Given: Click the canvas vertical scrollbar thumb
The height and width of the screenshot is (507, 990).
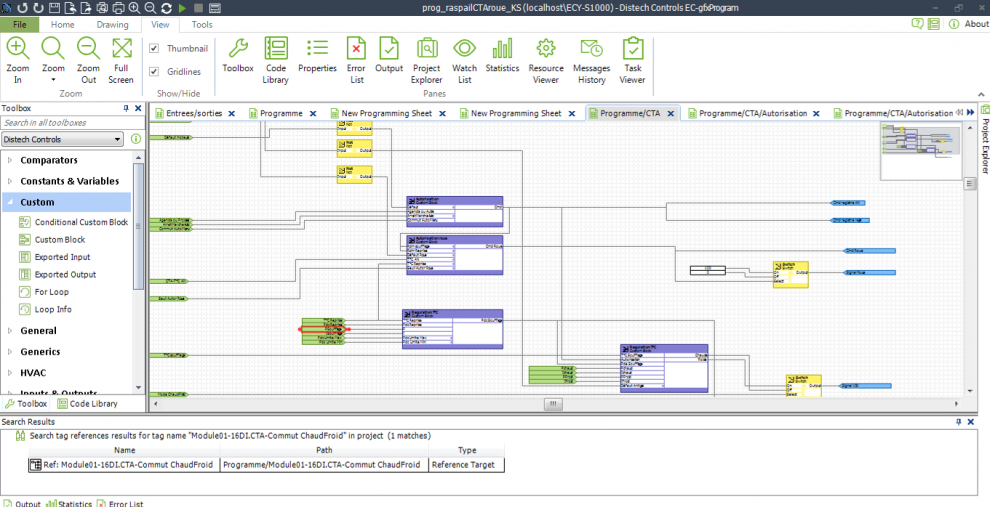Looking at the screenshot, I should tap(971, 184).
